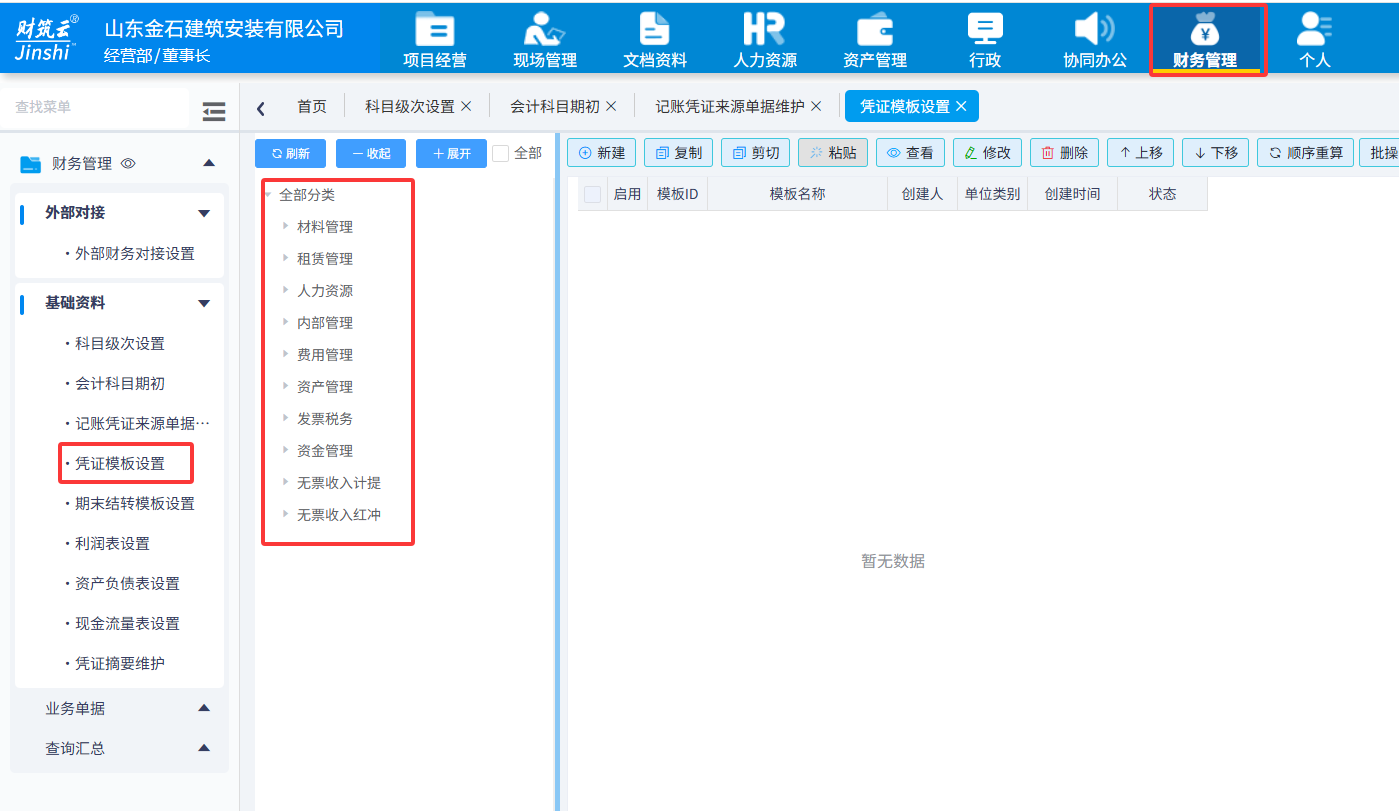Open 资产负债表设置 in sidebar
This screenshot has width=1399, height=811.
click(x=128, y=584)
